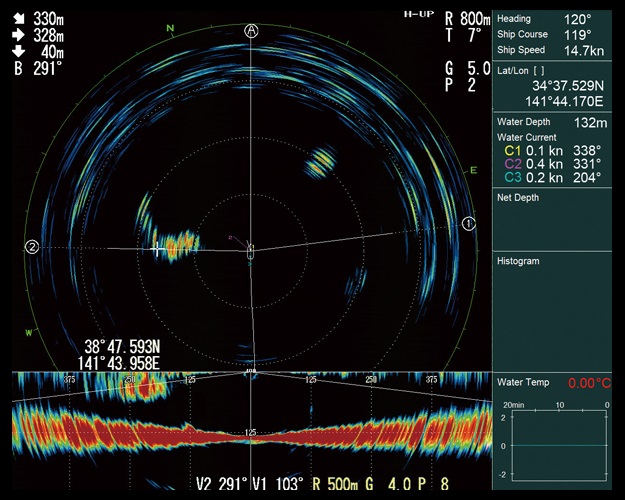Select the circled A heading marker
The width and height of the screenshot is (625, 500).
tap(251, 31)
